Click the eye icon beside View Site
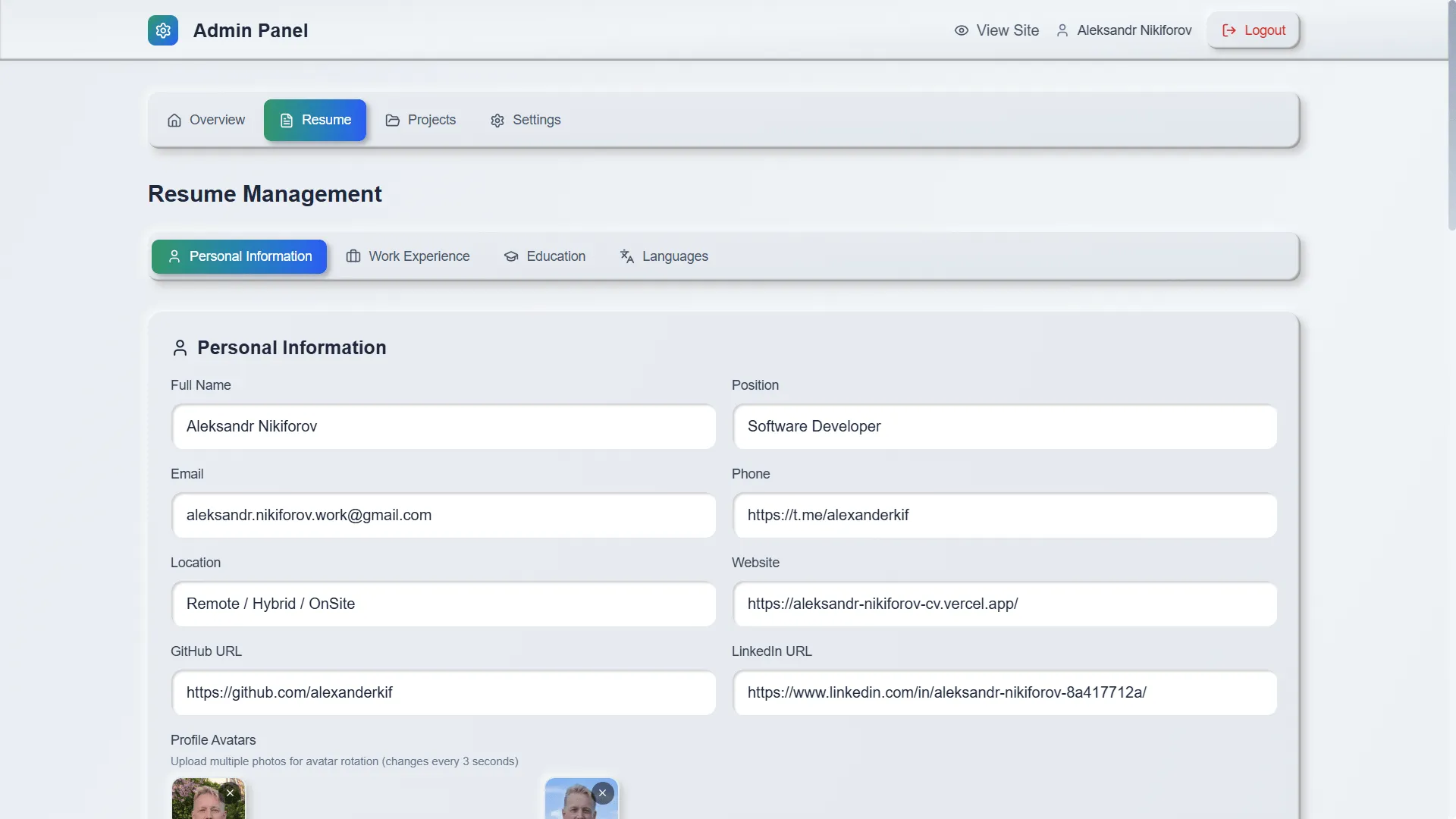1456x819 pixels. (x=961, y=30)
